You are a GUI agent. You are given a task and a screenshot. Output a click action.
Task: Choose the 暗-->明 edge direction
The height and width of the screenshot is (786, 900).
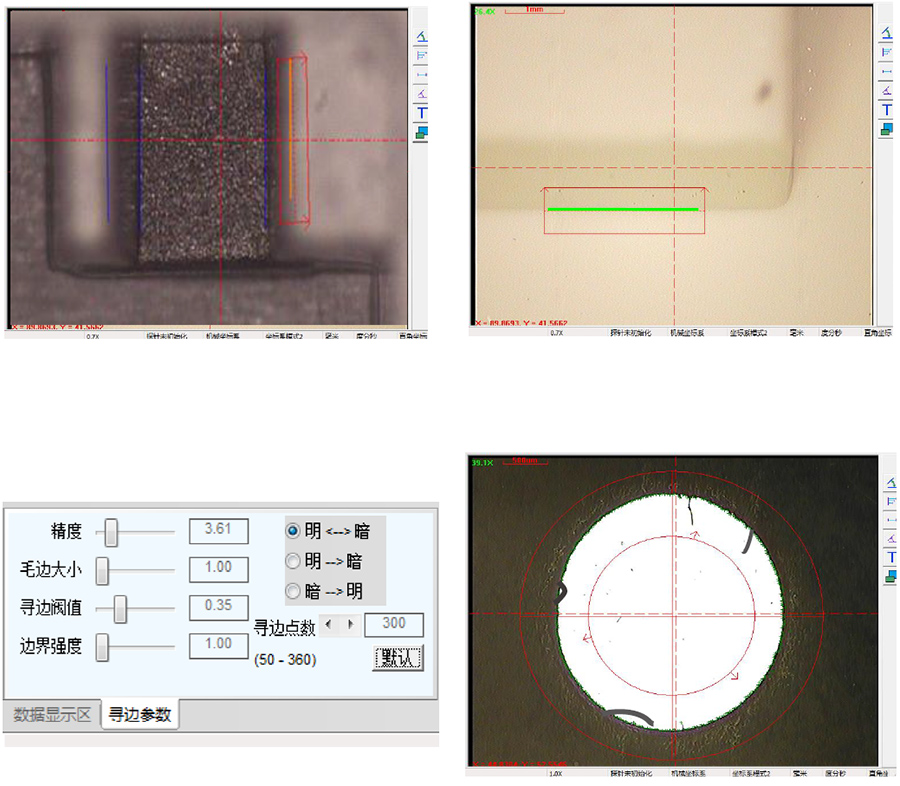coord(293,590)
